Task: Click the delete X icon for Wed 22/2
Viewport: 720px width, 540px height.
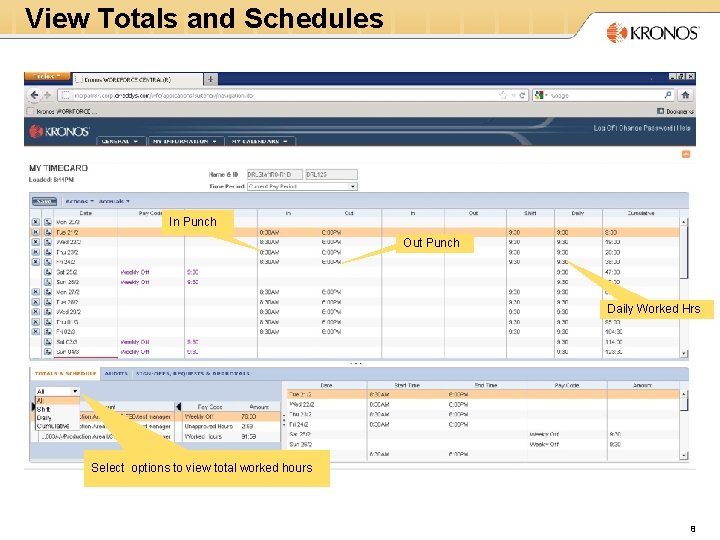Action: point(35,242)
